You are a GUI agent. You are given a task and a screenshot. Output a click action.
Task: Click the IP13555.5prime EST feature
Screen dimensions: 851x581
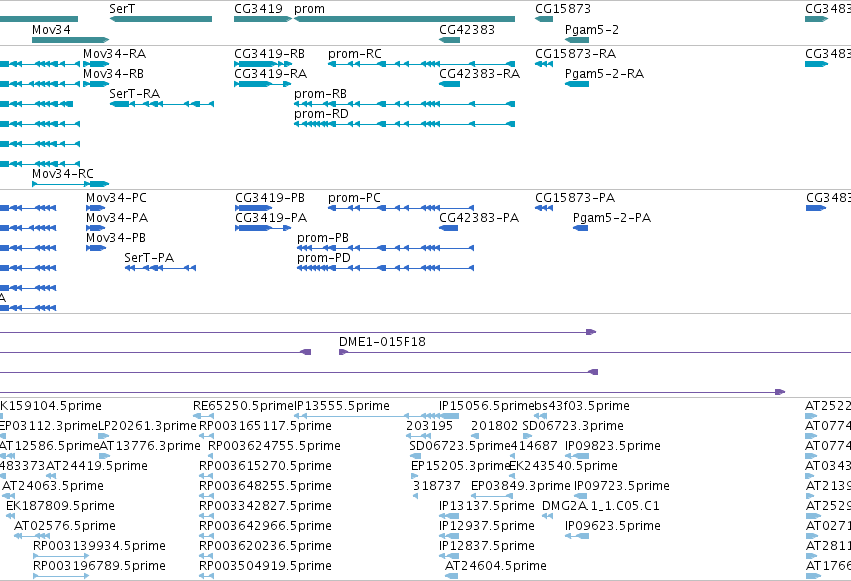376,416
